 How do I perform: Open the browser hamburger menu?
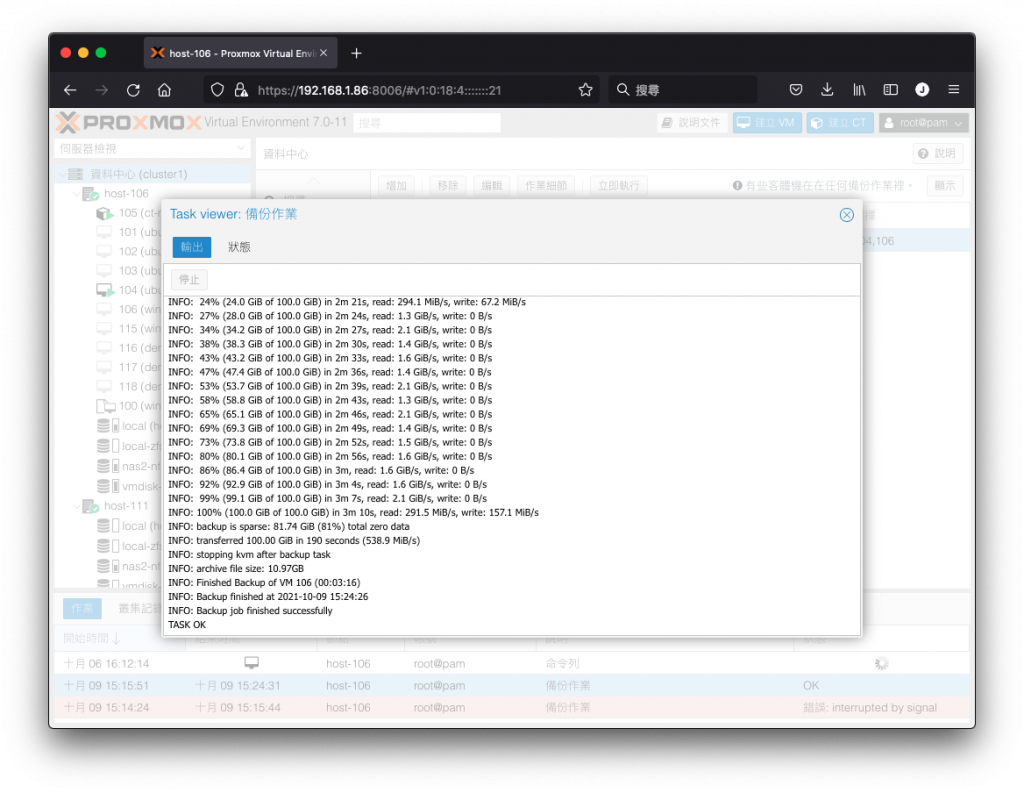click(x=953, y=89)
